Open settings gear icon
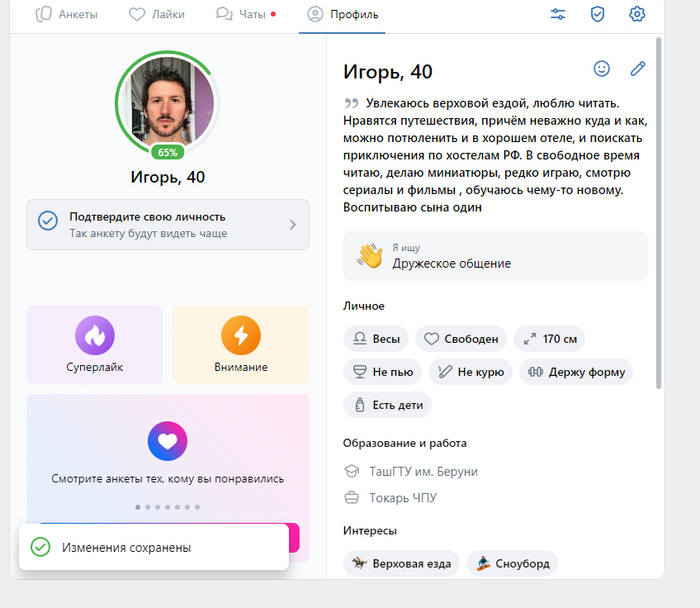The height and width of the screenshot is (608, 700). tap(637, 14)
